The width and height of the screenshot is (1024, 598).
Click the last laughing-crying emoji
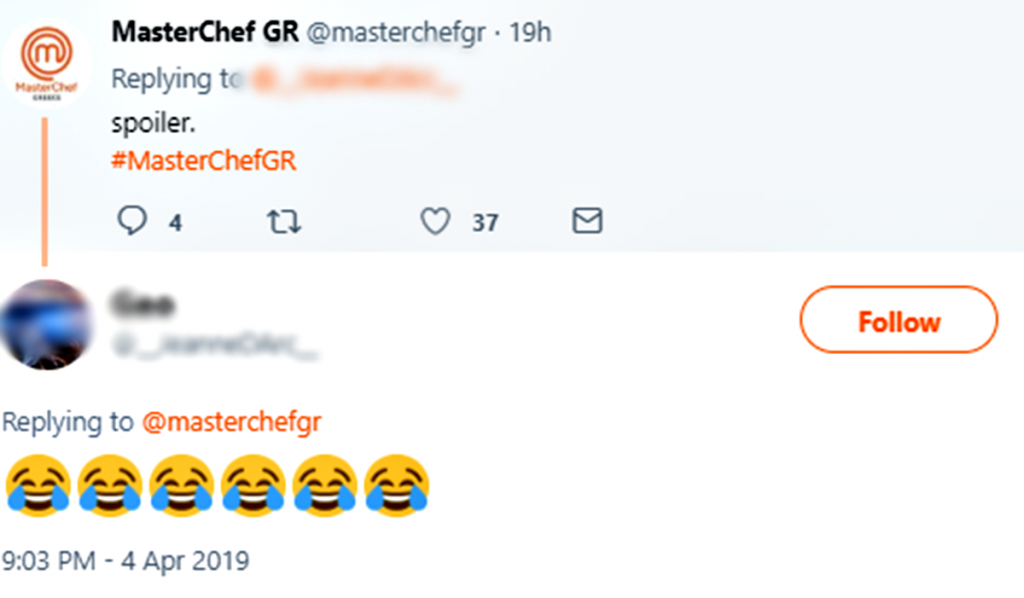tap(397, 485)
